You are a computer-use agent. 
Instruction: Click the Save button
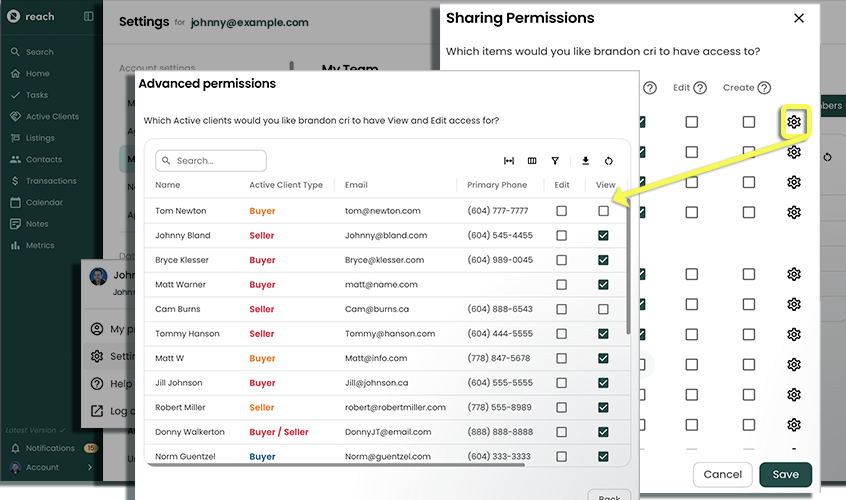point(785,474)
